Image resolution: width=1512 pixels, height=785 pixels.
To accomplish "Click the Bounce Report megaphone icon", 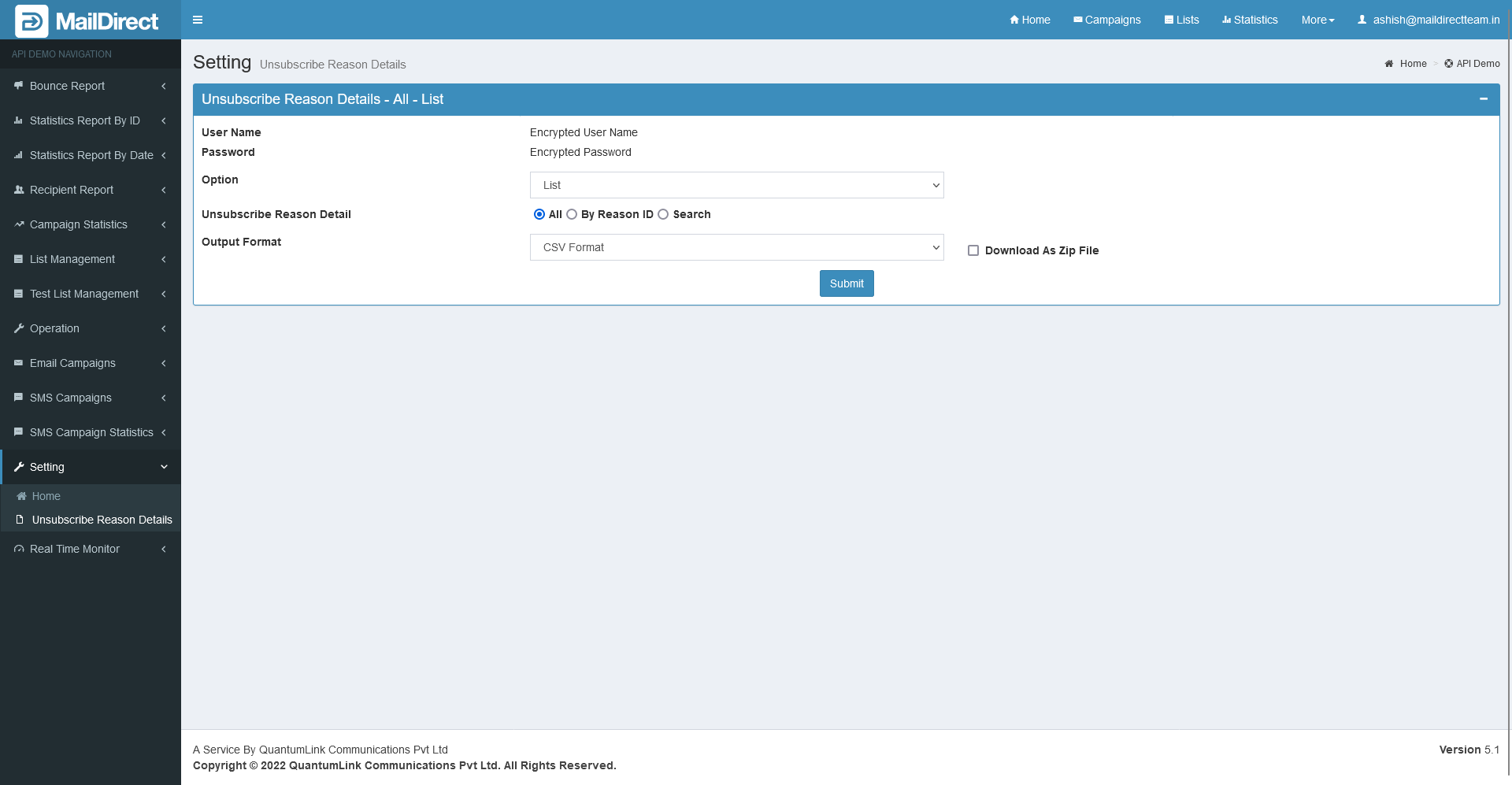I will coord(19,86).
